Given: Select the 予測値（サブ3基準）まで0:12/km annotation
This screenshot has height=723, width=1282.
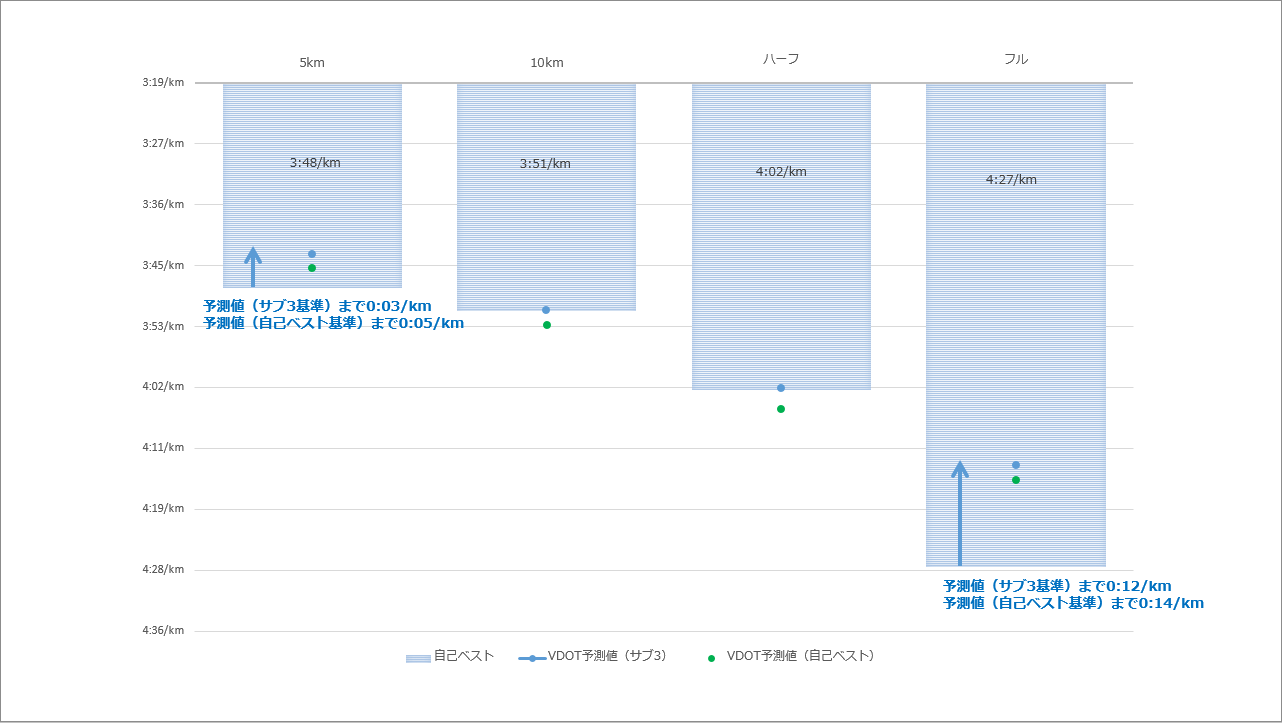Looking at the screenshot, I should [1057, 586].
